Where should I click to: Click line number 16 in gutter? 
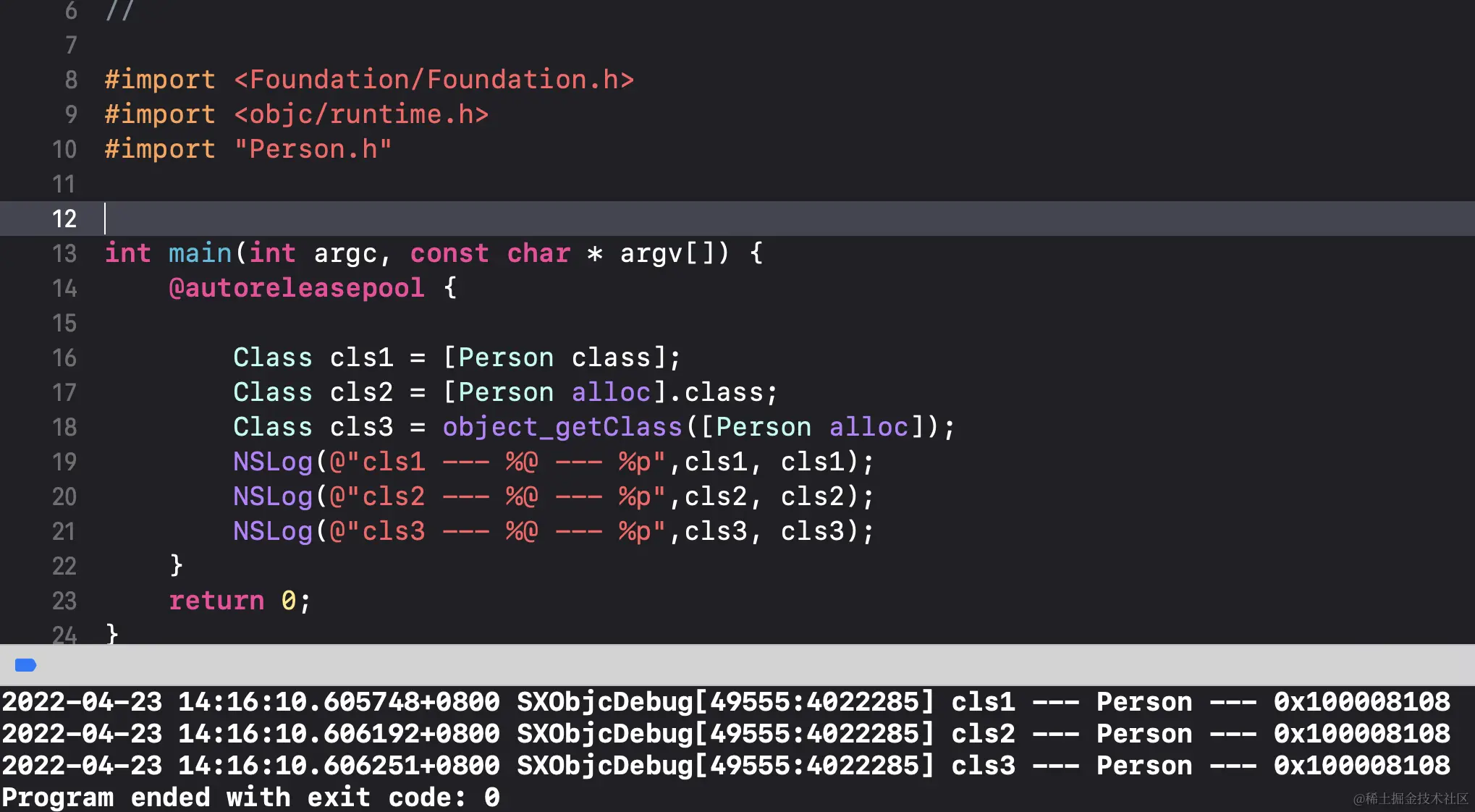(64, 358)
